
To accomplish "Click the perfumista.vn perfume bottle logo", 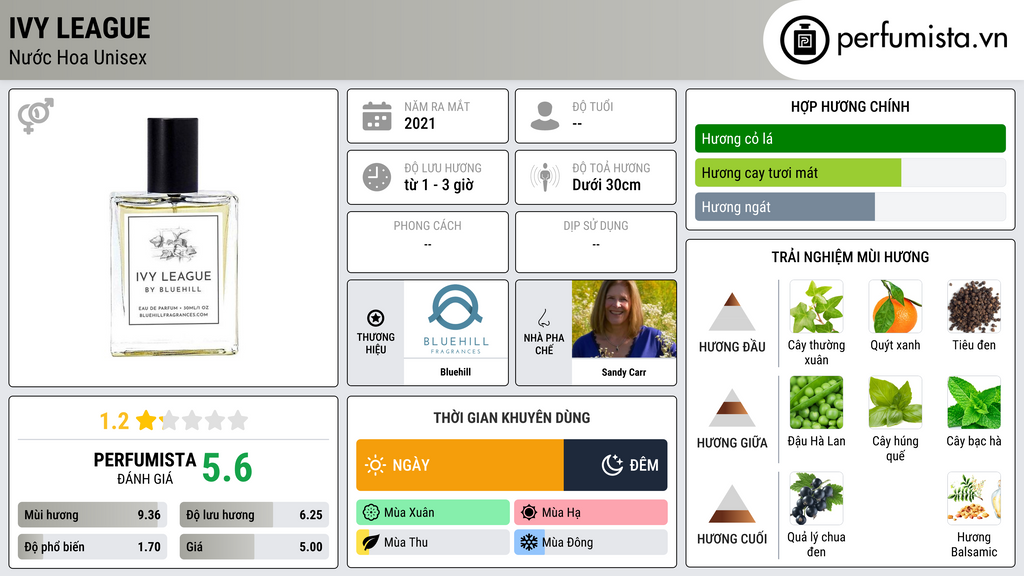I will (x=804, y=40).
